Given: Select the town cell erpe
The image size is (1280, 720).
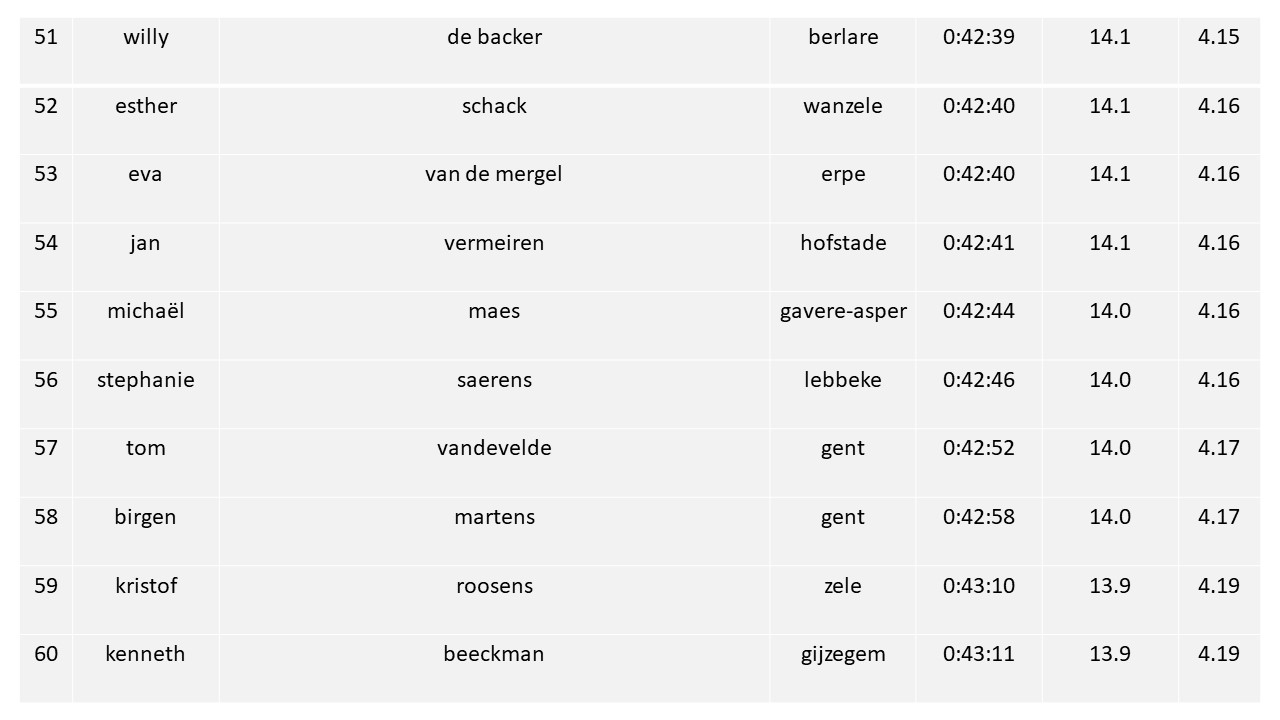Looking at the screenshot, I should (x=843, y=189).
